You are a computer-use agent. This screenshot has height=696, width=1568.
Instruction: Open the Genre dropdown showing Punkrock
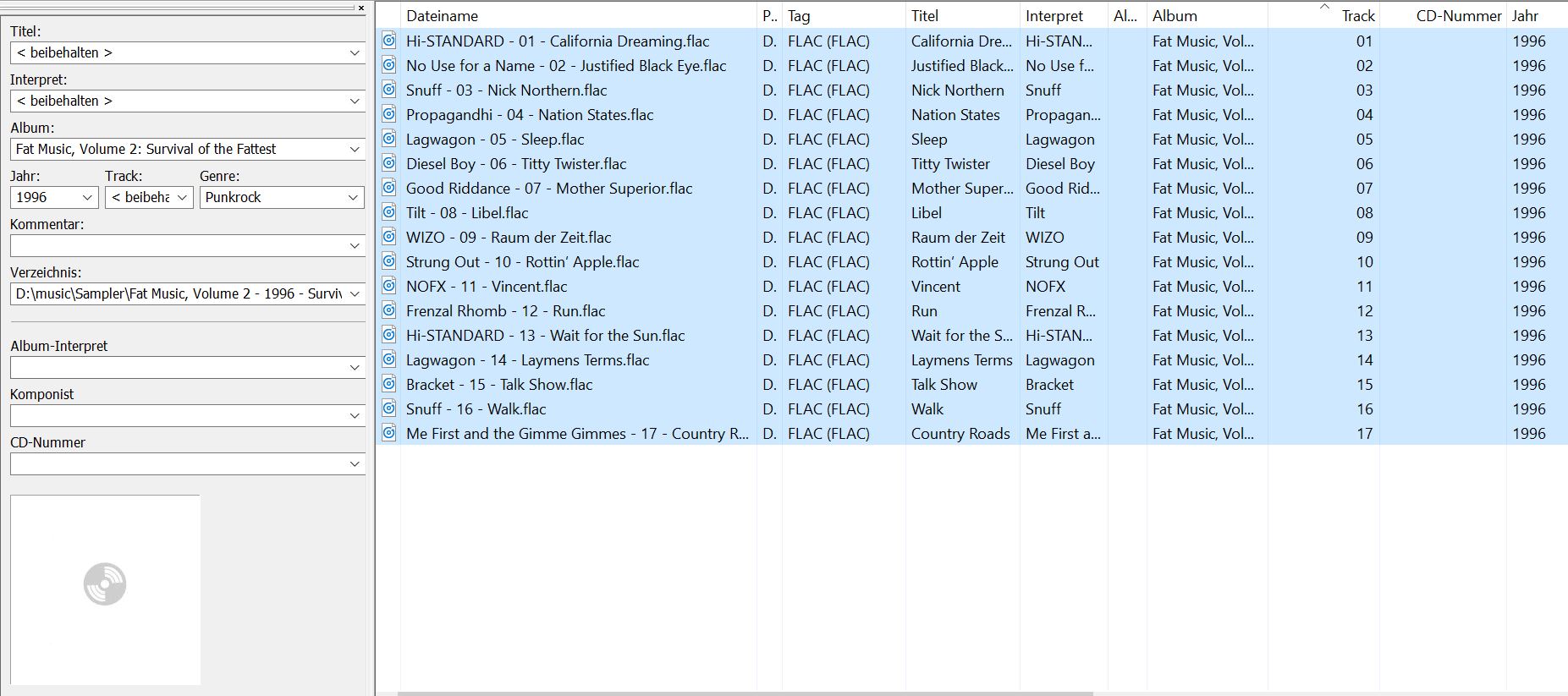(355, 197)
